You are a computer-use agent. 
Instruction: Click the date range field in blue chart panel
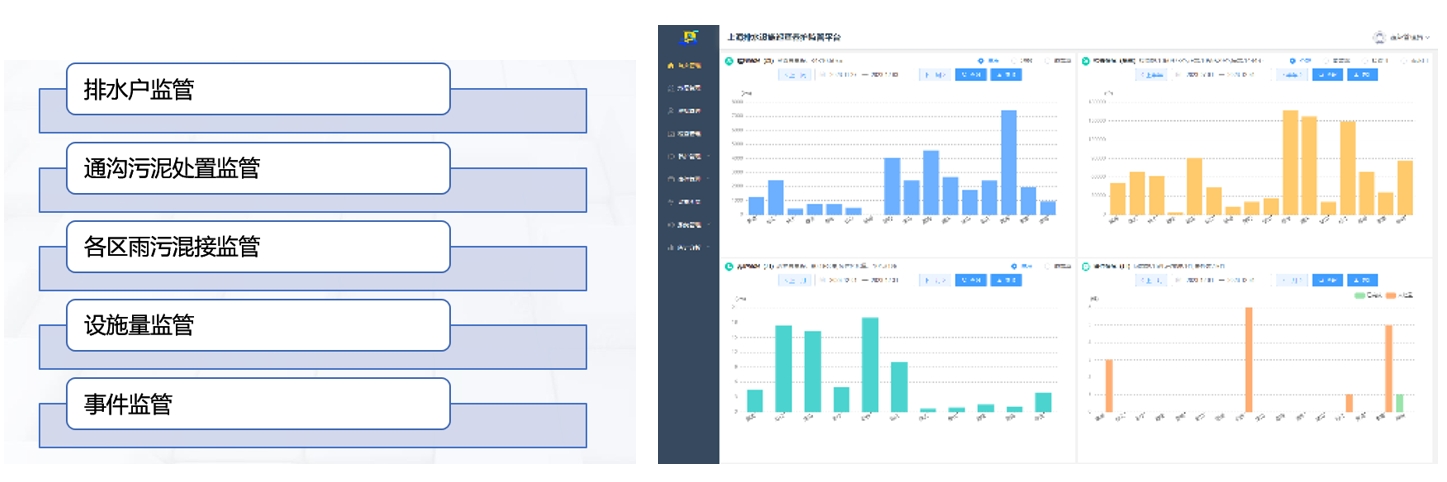865,74
